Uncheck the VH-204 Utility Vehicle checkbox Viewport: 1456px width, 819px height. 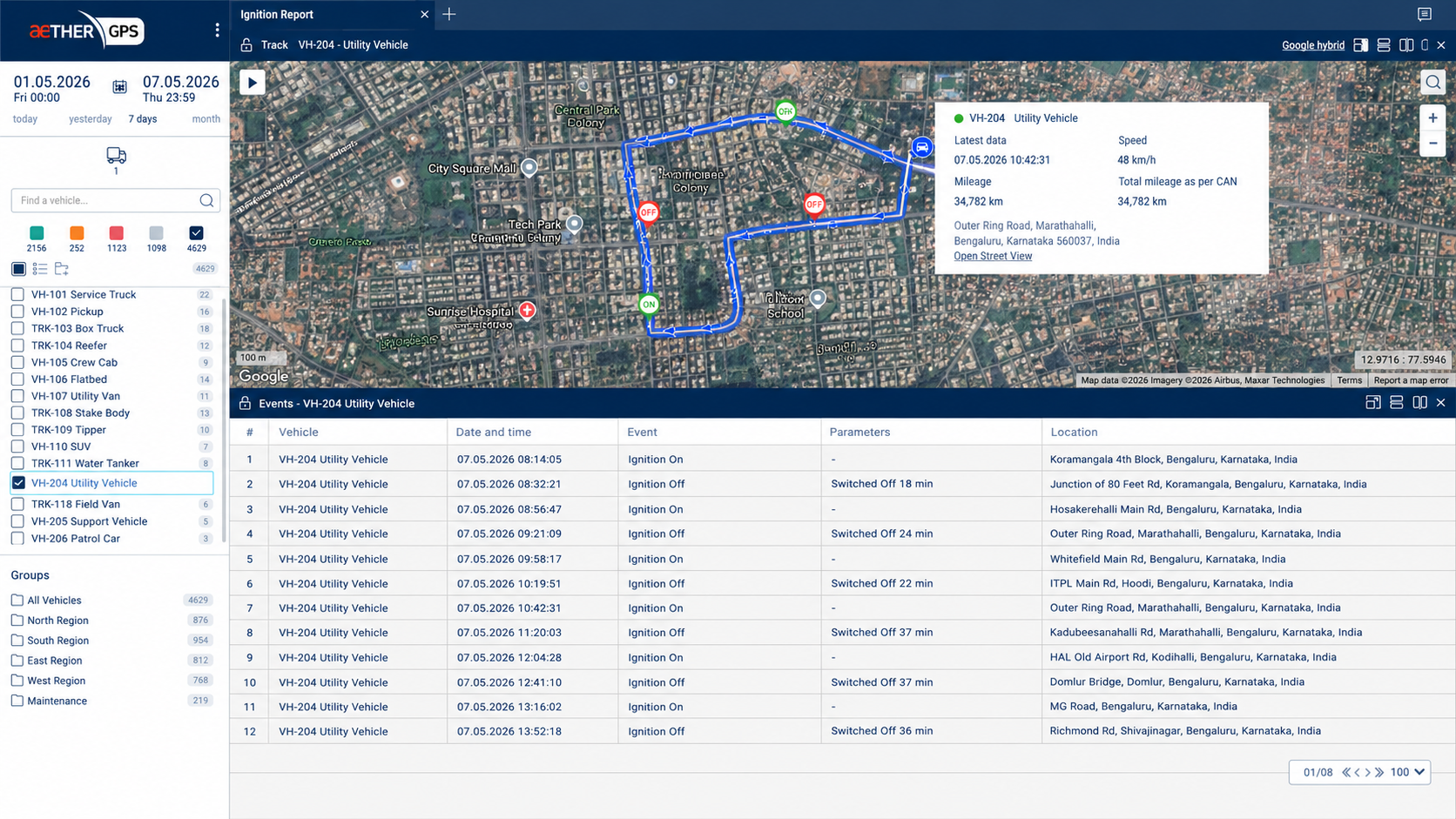click(18, 483)
